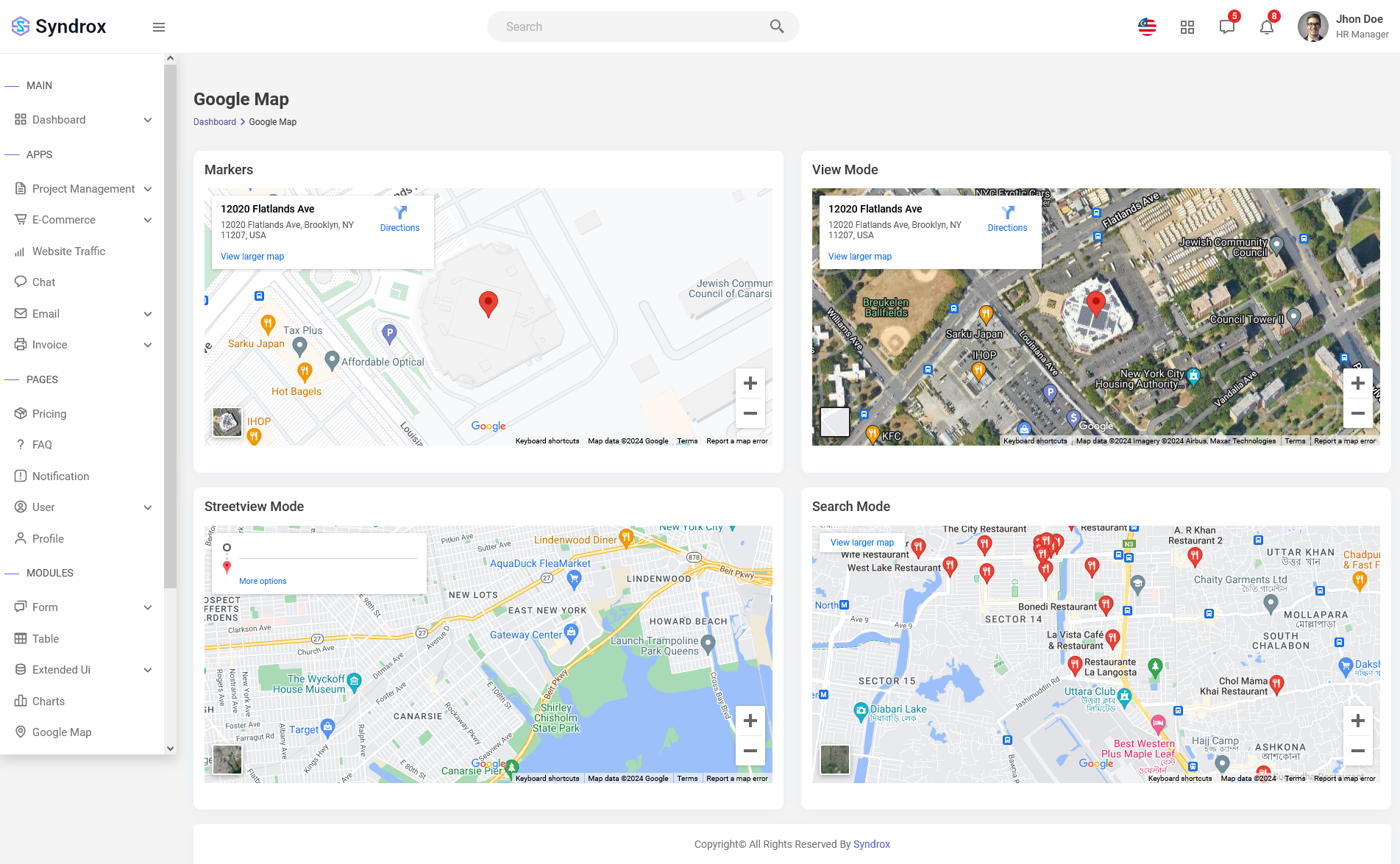Expand the E-Commerce chevron

(x=148, y=220)
